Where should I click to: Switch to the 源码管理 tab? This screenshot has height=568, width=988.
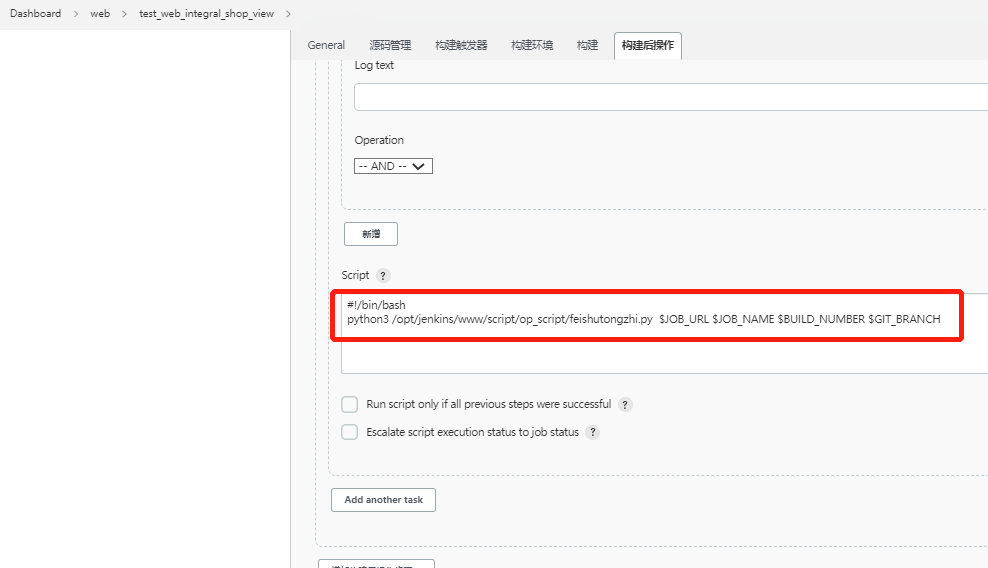point(390,45)
